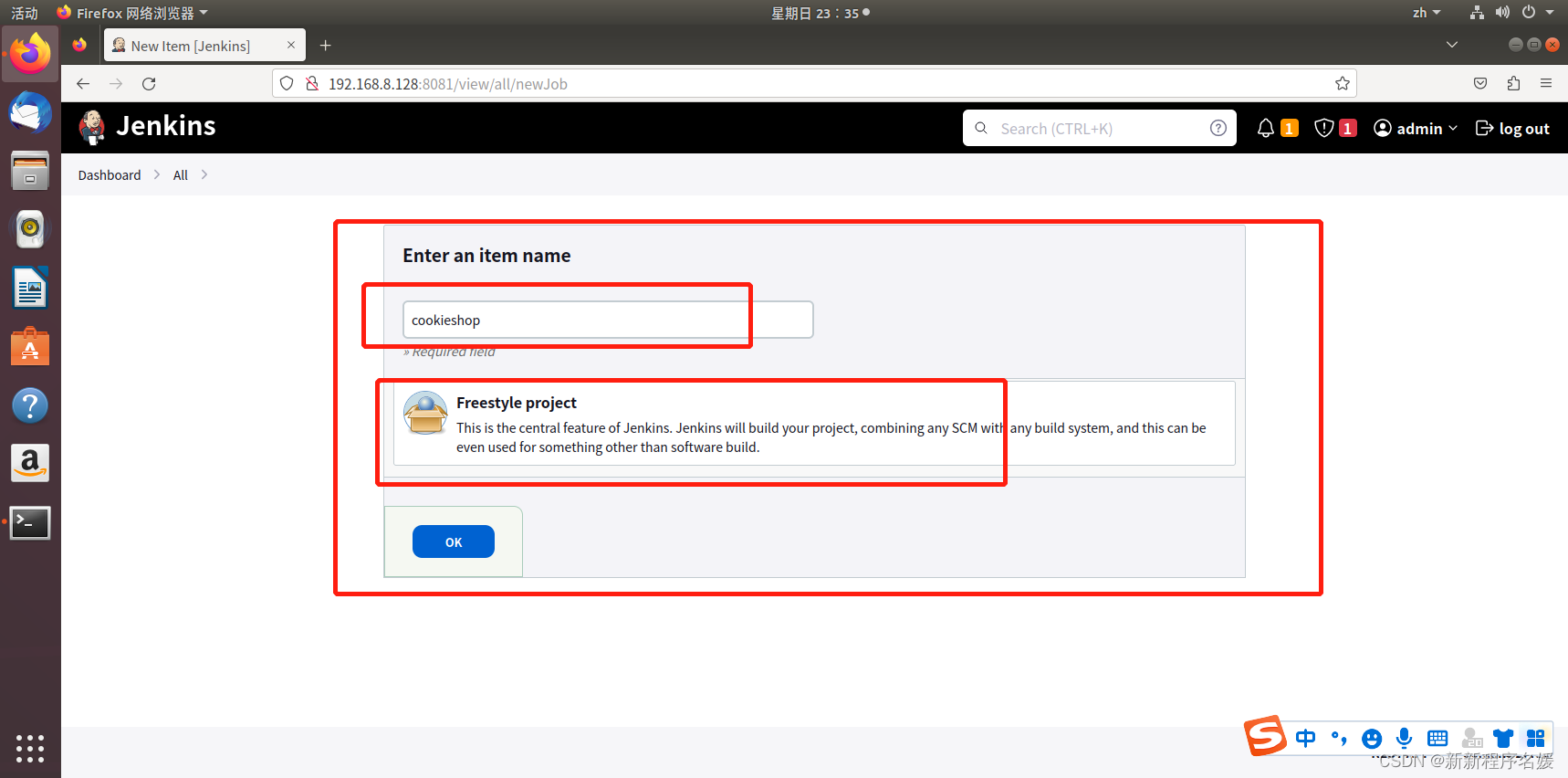Open the All breadcrumb link
The height and width of the screenshot is (778, 1568).
point(181,175)
